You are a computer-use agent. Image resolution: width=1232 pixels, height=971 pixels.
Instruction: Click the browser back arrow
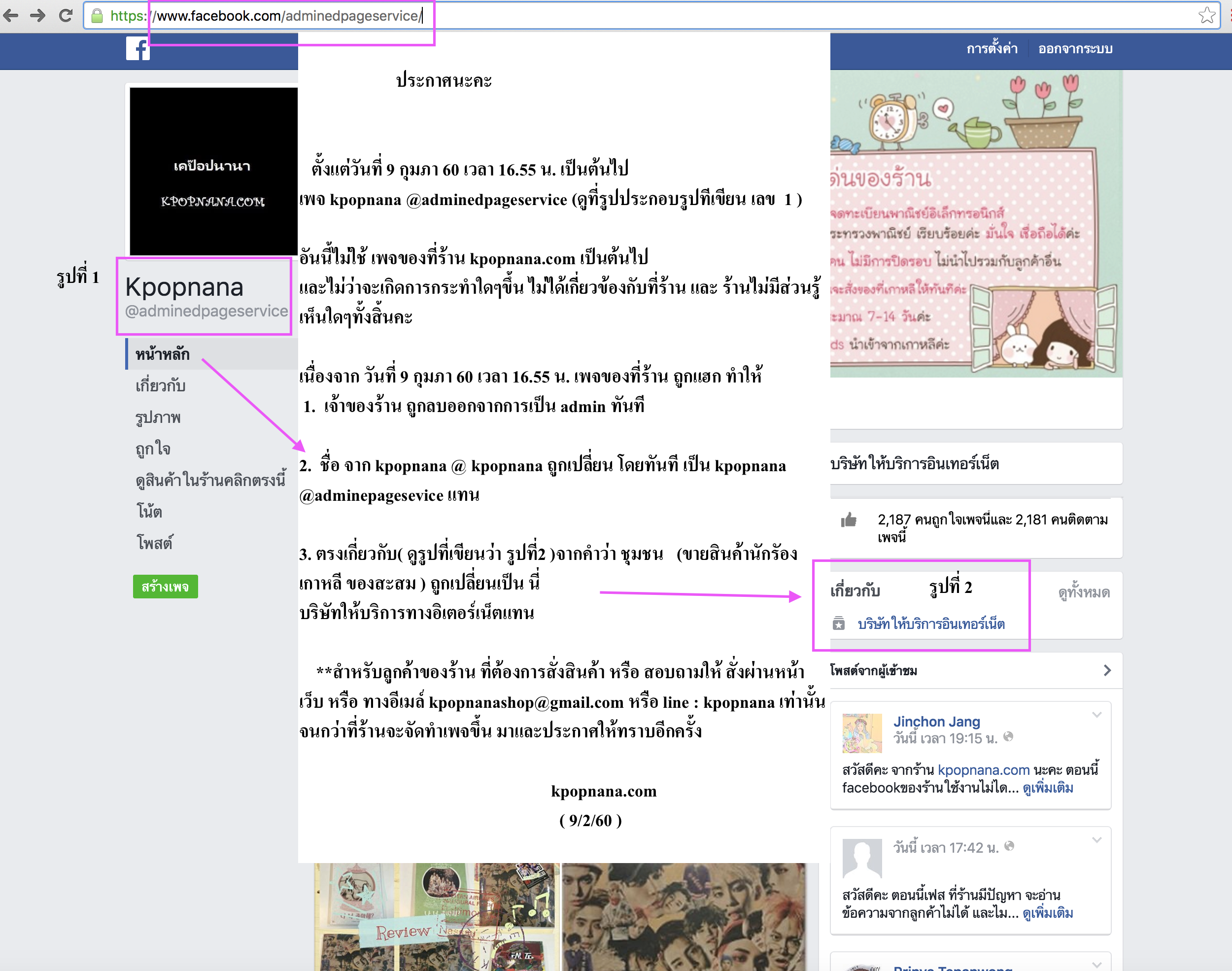pyautogui.click(x=11, y=15)
